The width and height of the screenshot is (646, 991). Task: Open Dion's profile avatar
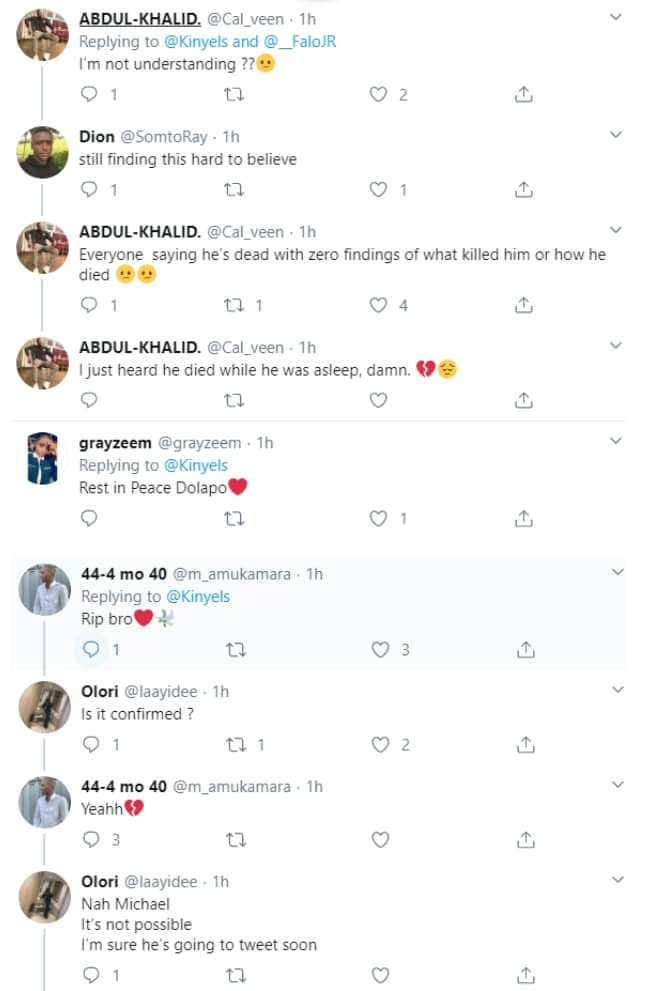coord(42,152)
